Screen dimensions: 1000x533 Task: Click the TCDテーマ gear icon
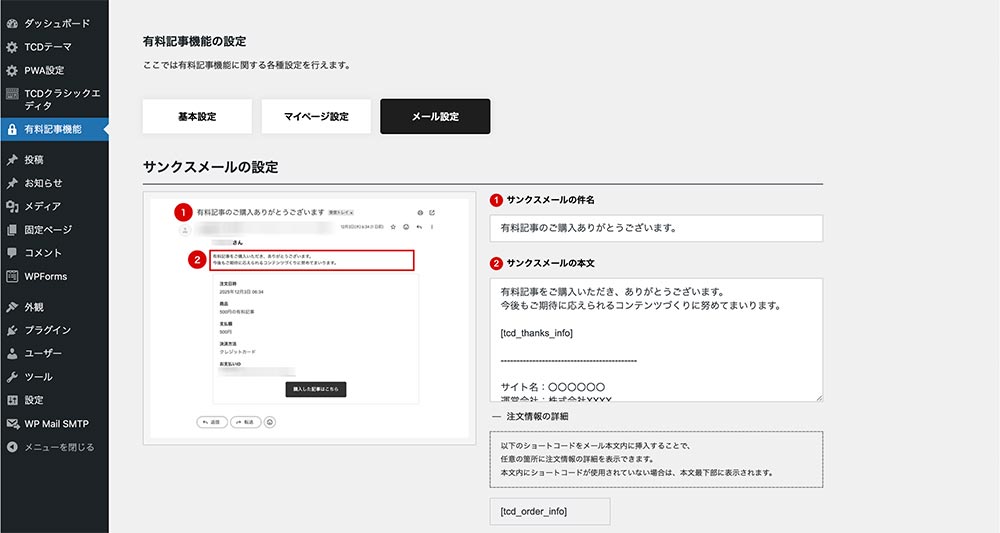click(x=11, y=47)
